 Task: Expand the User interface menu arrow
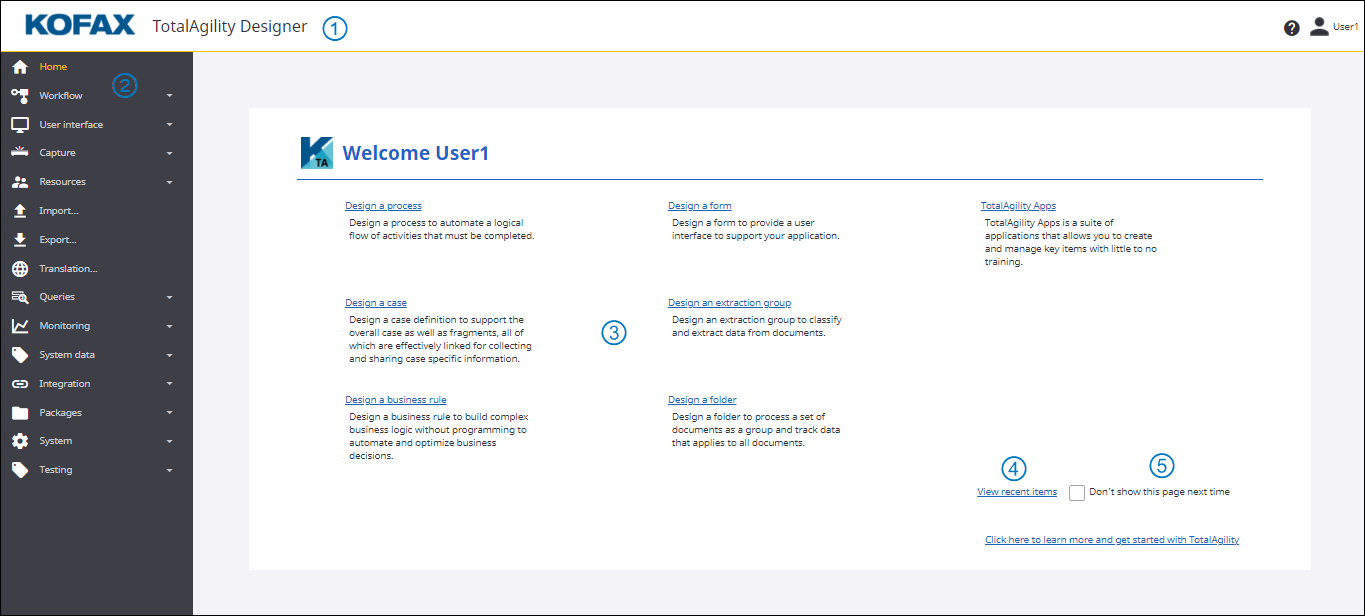(169, 125)
